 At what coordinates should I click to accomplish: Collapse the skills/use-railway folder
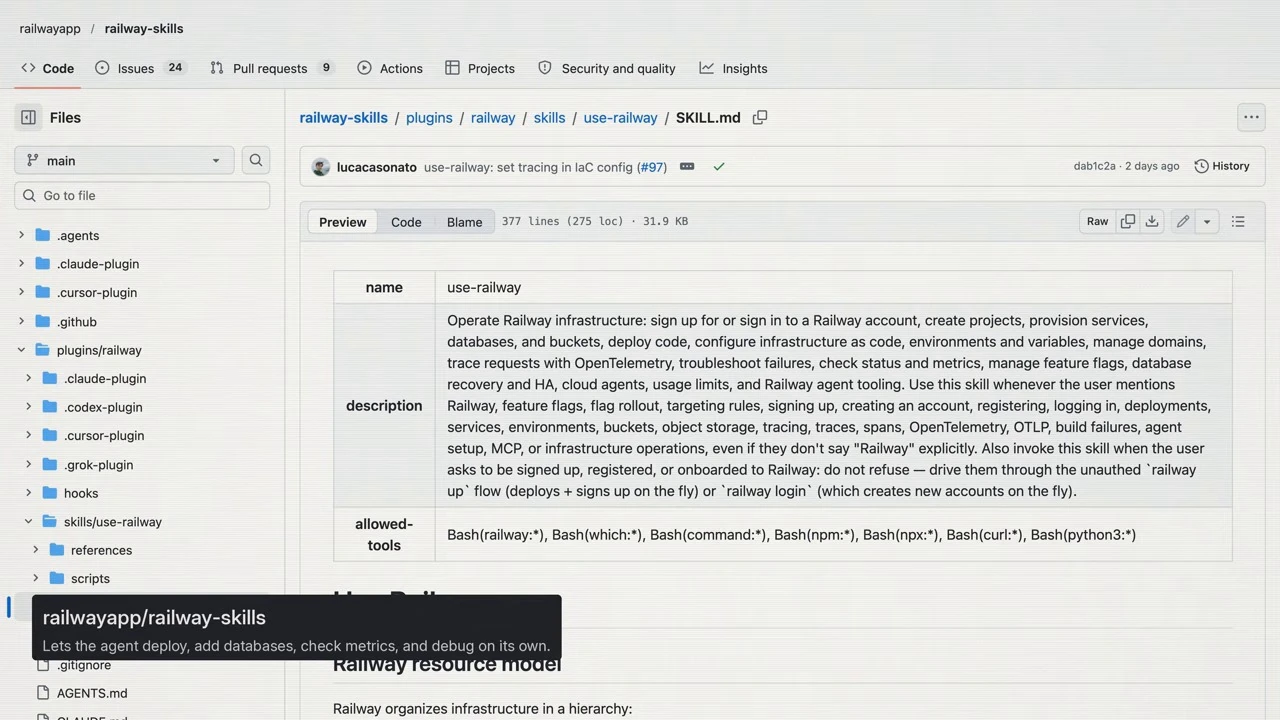[29, 521]
